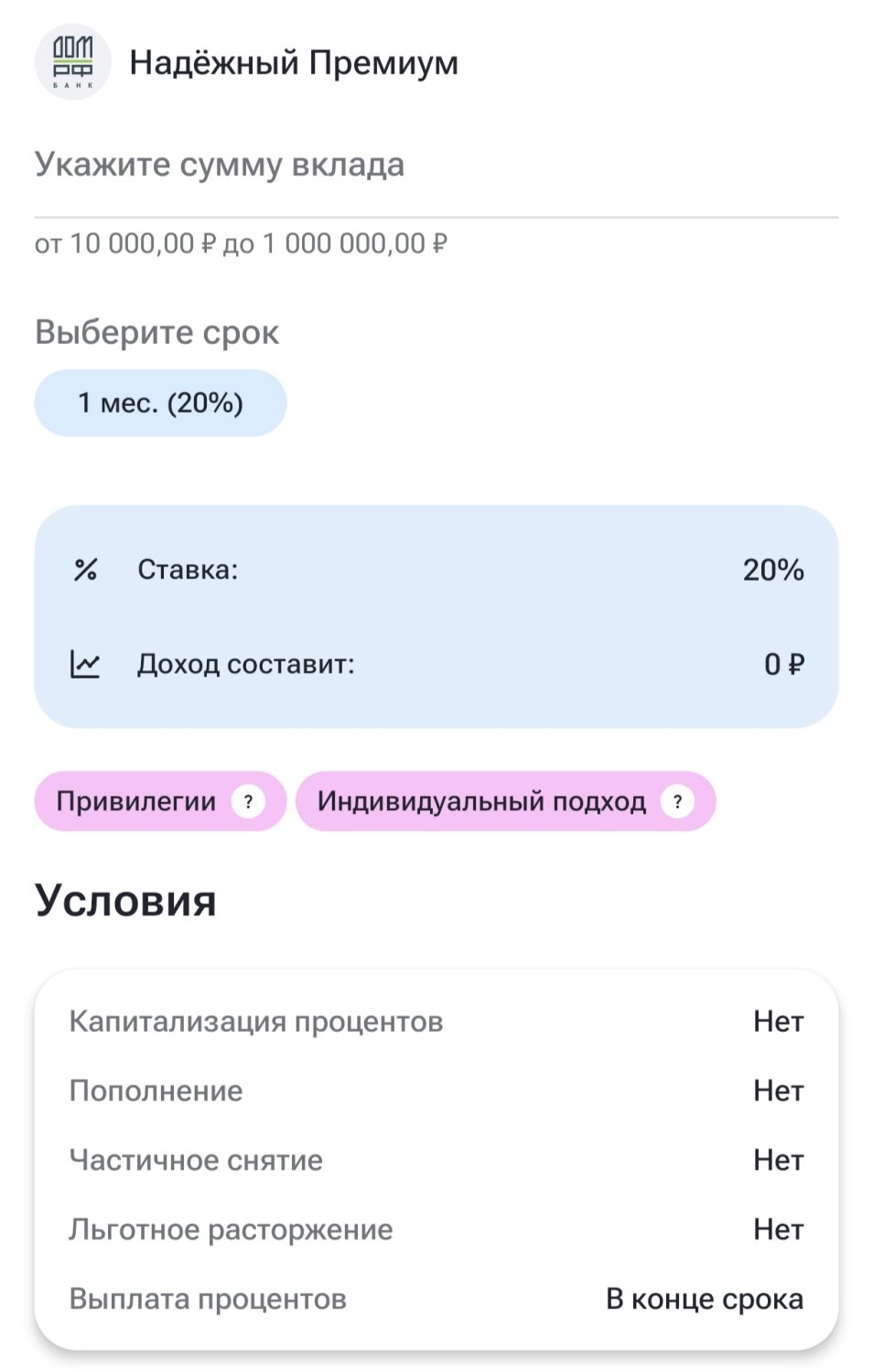The width and height of the screenshot is (873, 1372).
Task: Click the Выберите срок label
Action: coord(156,333)
